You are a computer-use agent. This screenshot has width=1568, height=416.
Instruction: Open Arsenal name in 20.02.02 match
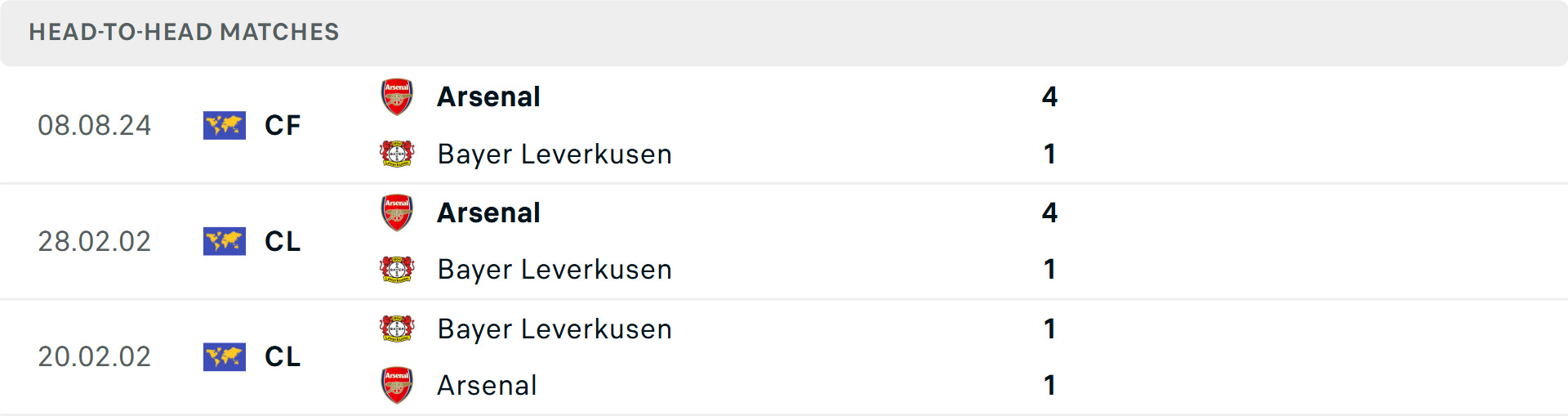[x=487, y=385]
